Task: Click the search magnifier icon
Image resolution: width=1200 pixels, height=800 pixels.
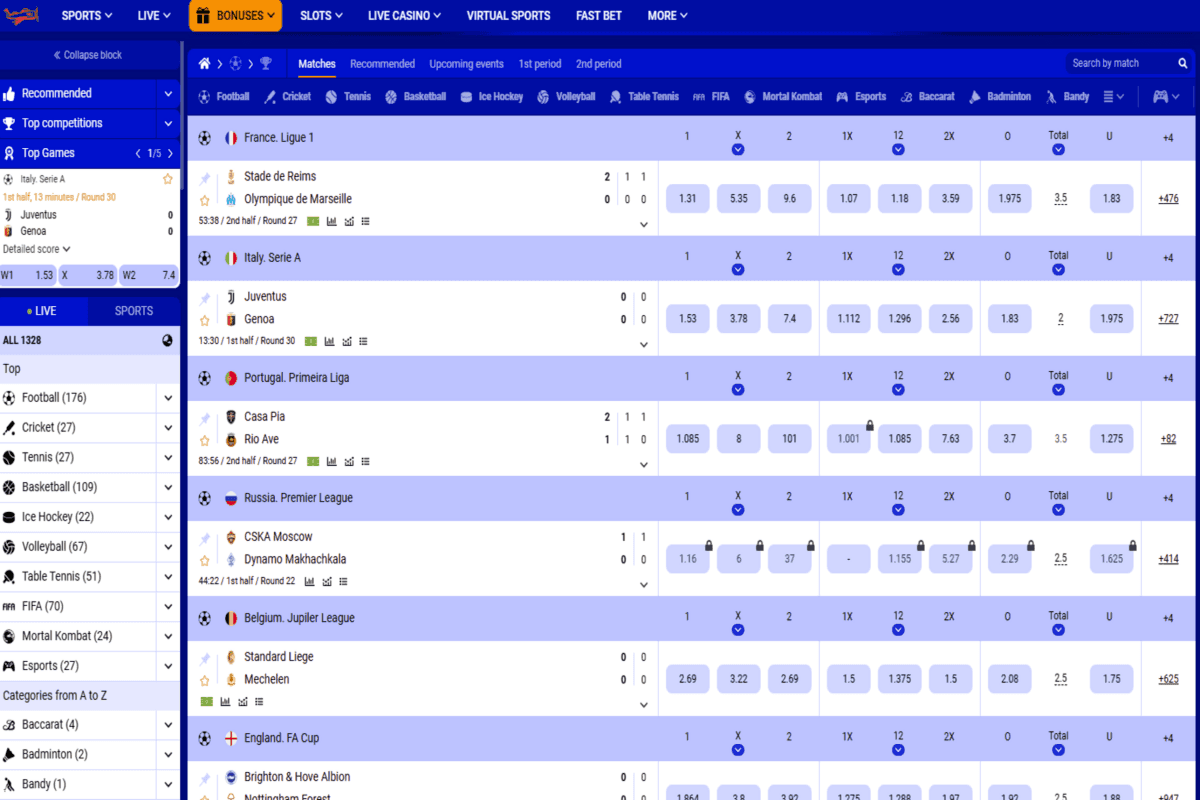Action: [1182, 64]
